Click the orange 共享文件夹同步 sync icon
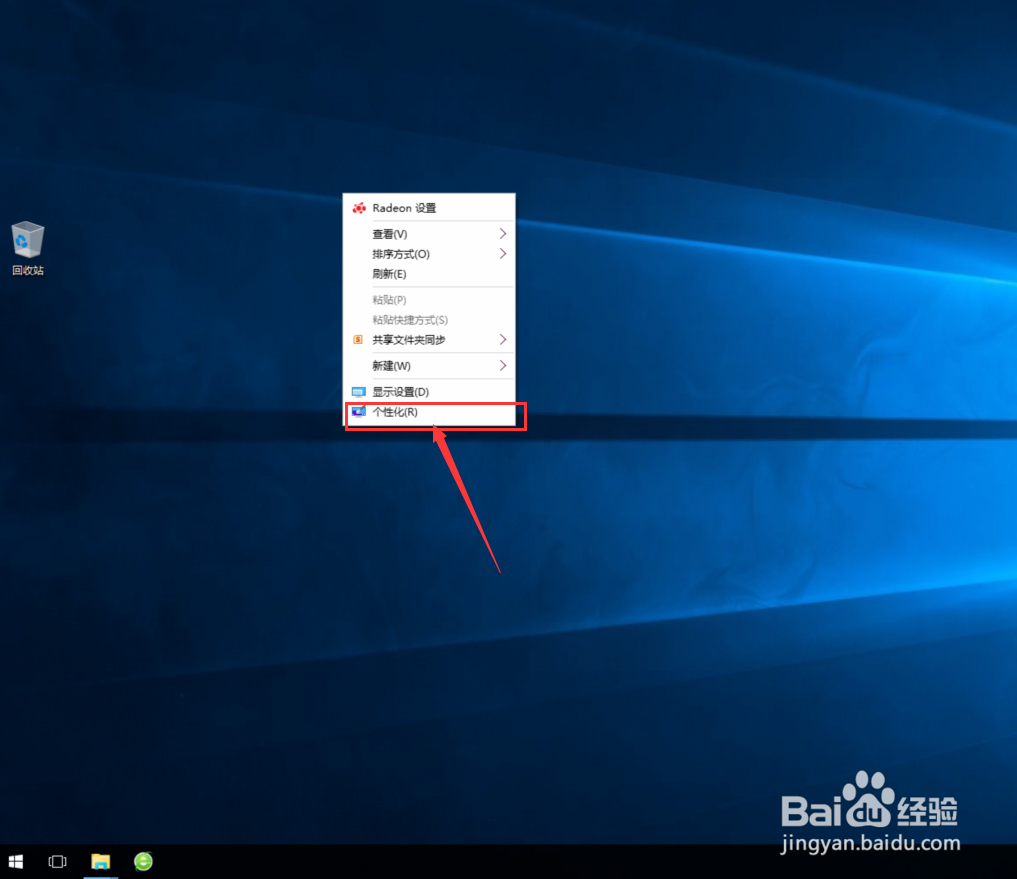The width and height of the screenshot is (1017, 879). pos(358,340)
